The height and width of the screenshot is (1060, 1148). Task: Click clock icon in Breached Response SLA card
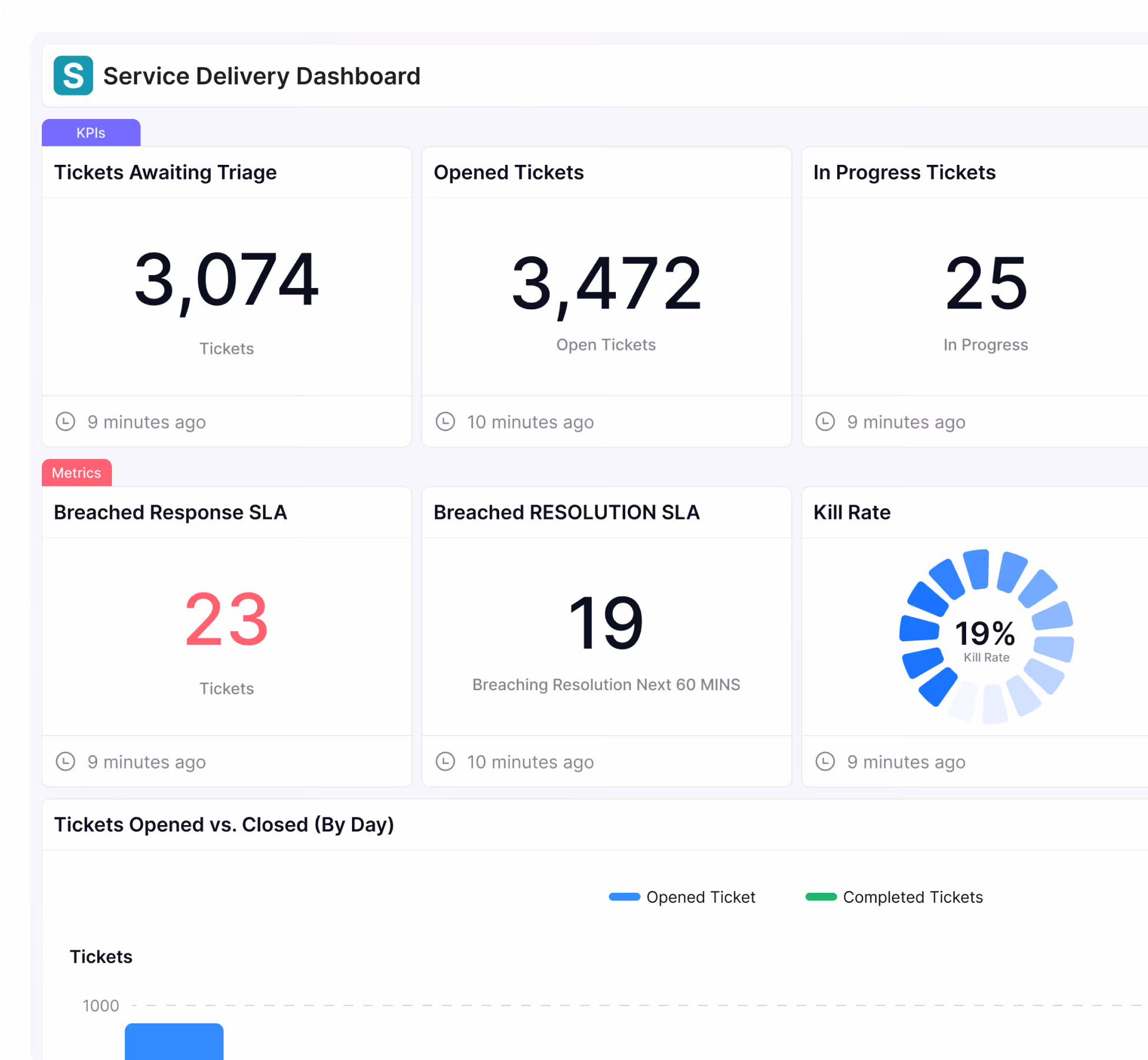[x=65, y=761]
